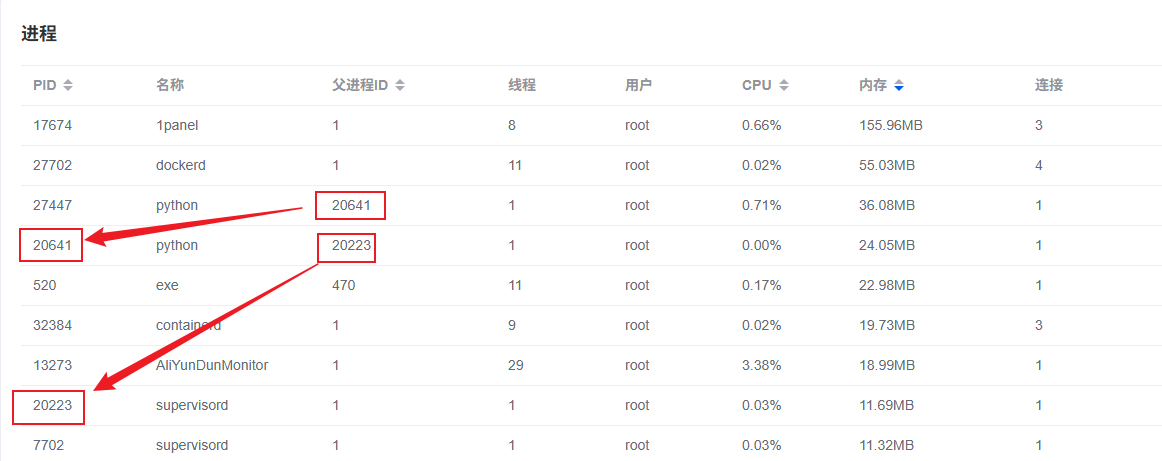Select the 进程 section heading
The image size is (1162, 461).
[x=39, y=34]
